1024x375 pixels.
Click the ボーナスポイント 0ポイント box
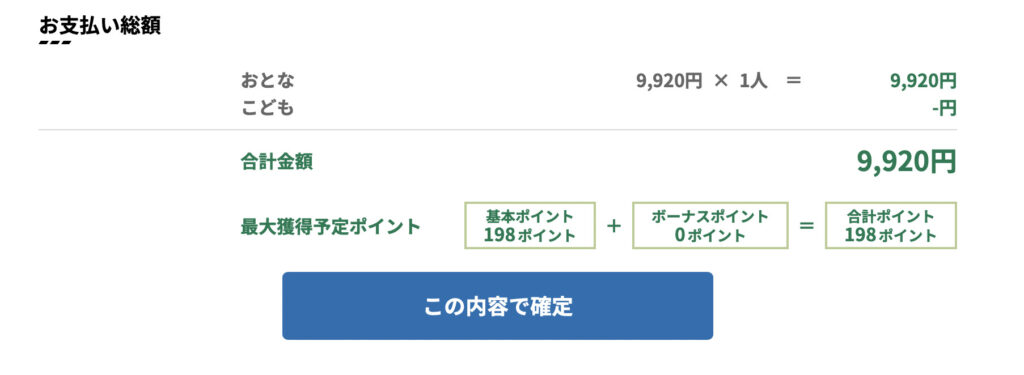click(710, 225)
